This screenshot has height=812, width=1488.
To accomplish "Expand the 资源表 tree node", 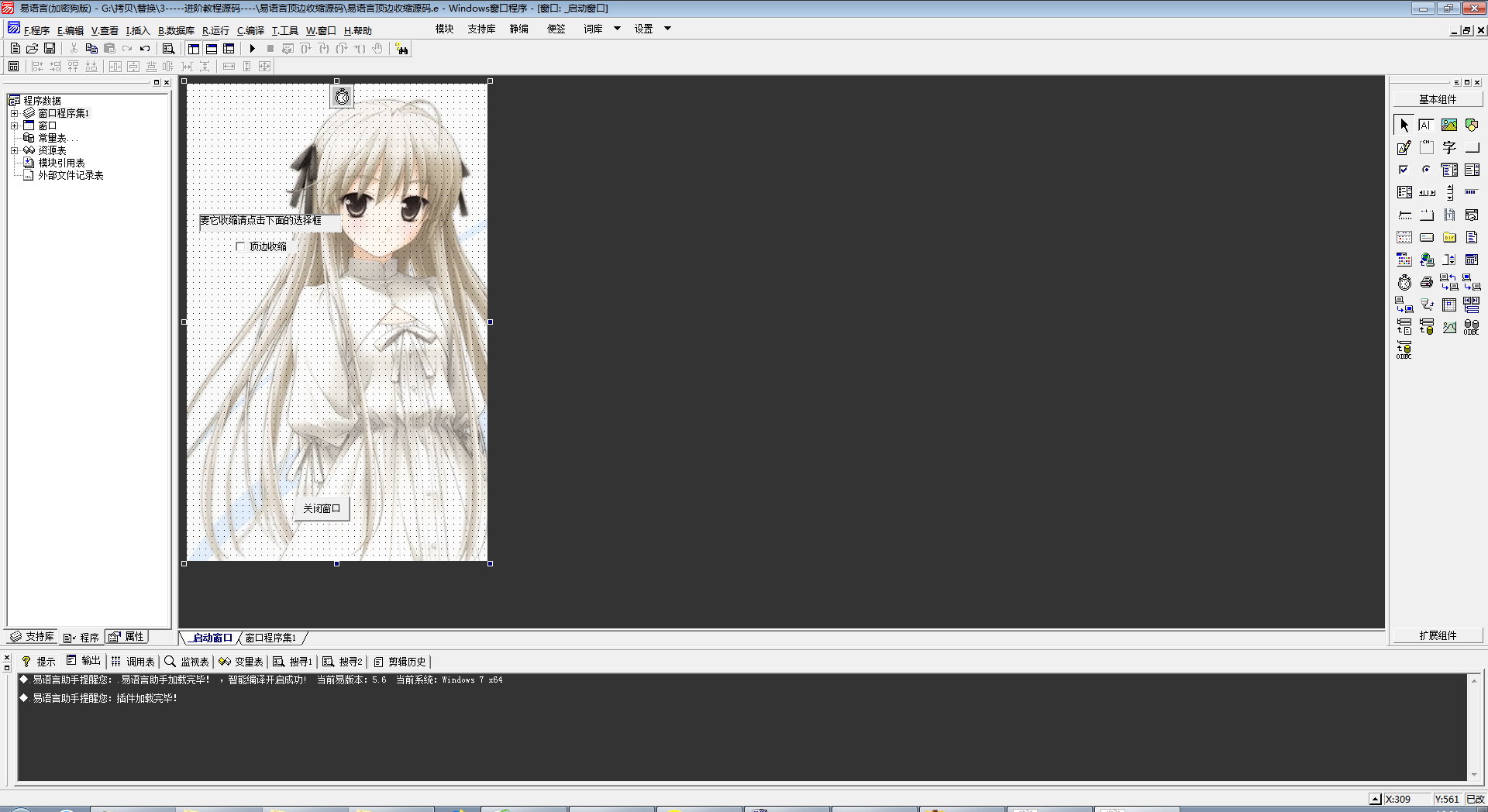I will coord(14,150).
